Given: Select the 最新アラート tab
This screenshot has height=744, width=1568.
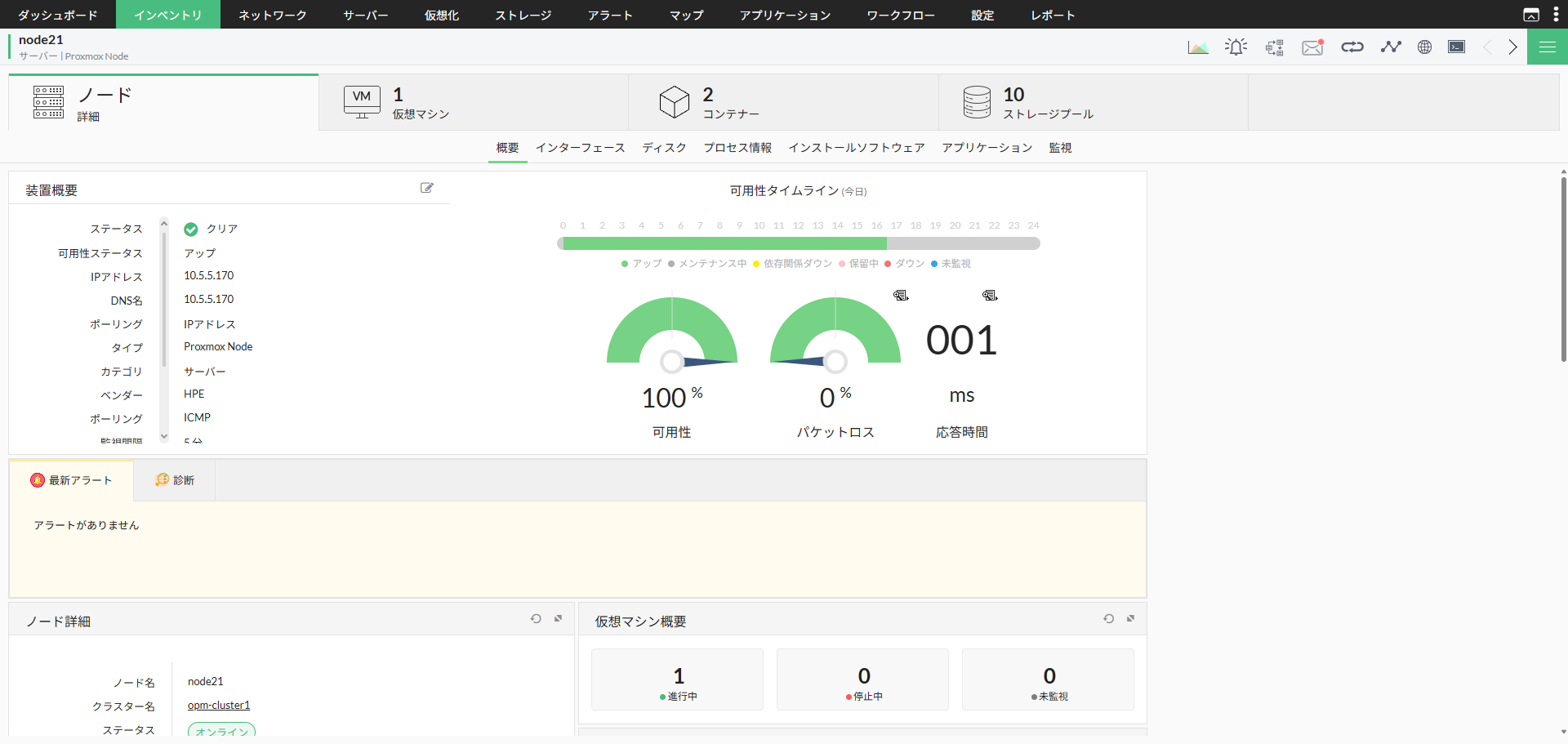Looking at the screenshot, I should click(71, 480).
